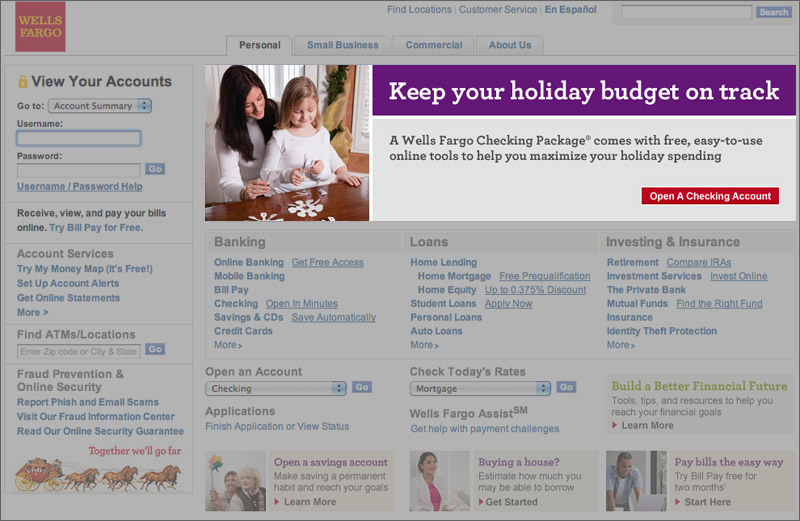Click Learn More under Open a savings account

coord(310,502)
